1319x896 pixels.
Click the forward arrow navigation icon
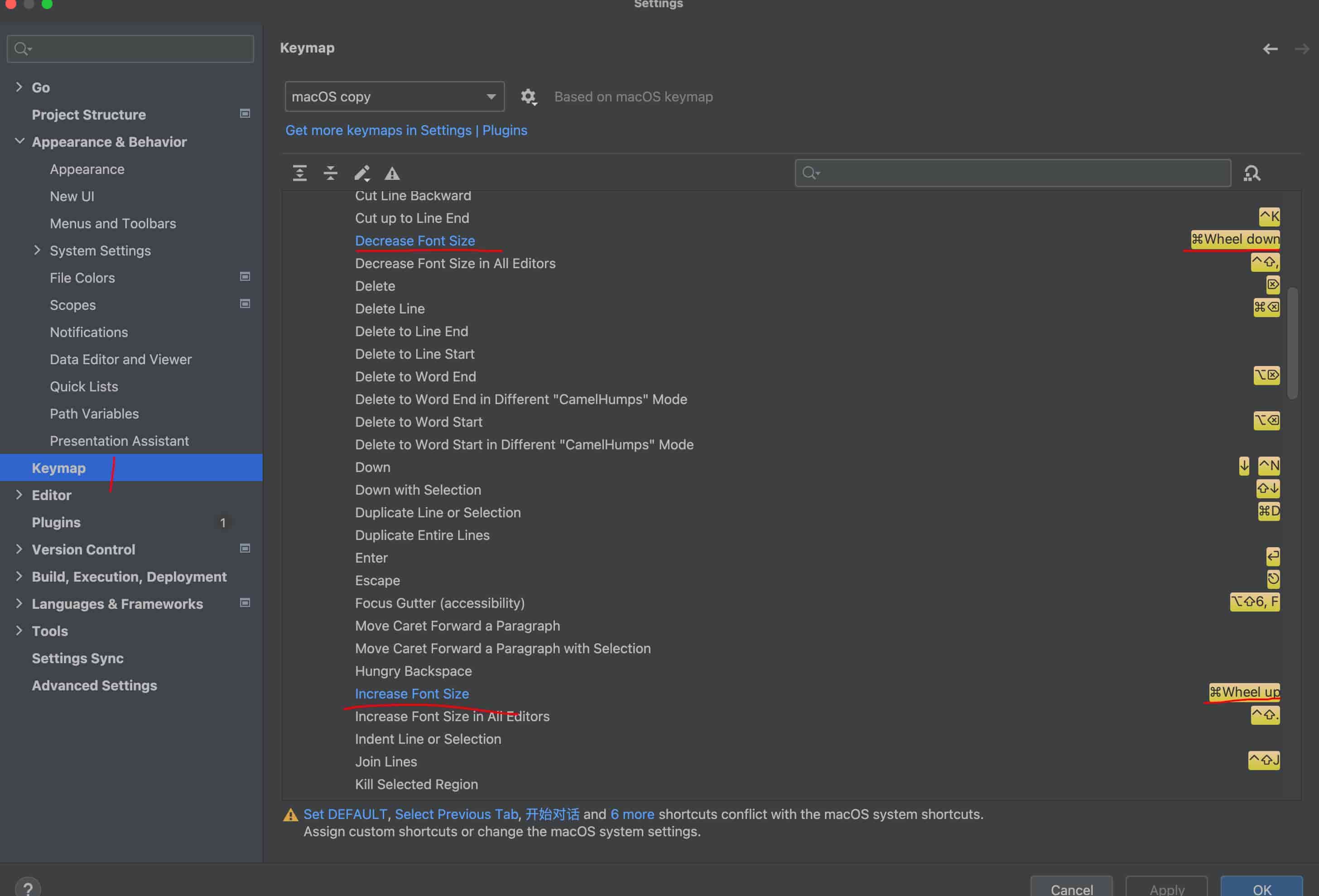[x=1301, y=49]
